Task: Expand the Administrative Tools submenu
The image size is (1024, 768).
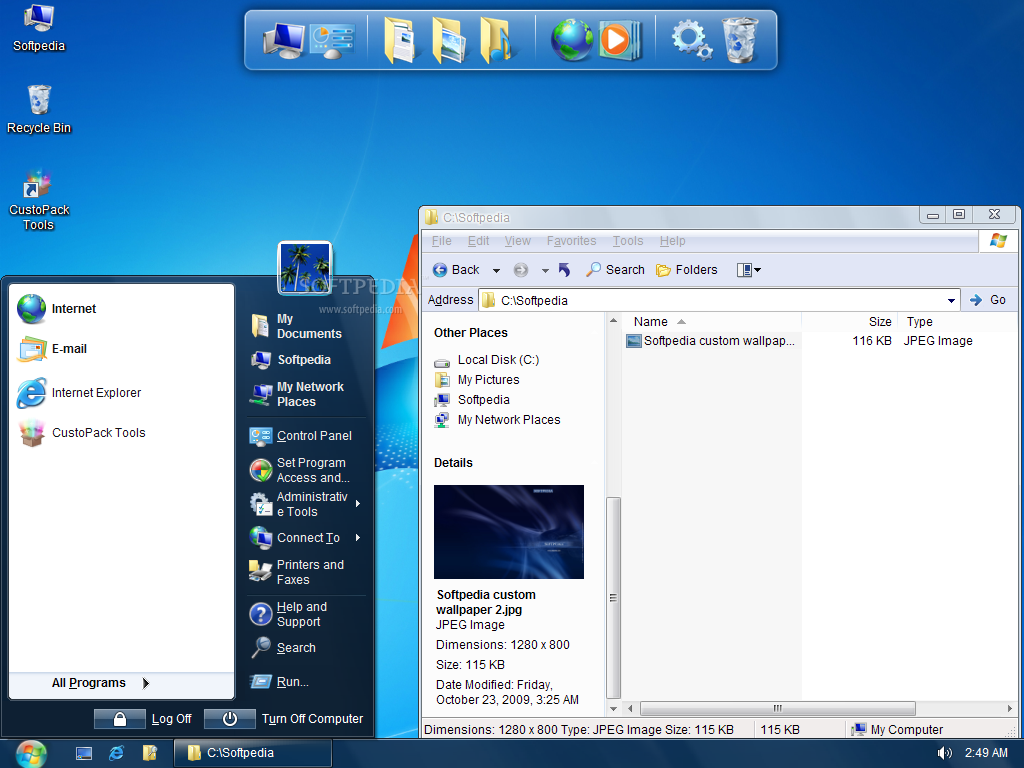Action: tap(305, 504)
